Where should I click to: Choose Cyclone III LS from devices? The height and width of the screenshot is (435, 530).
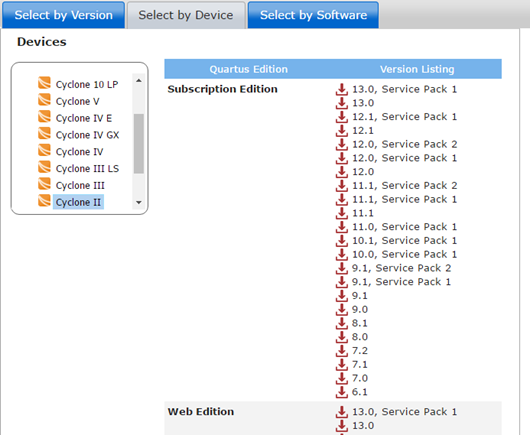[x=87, y=169]
